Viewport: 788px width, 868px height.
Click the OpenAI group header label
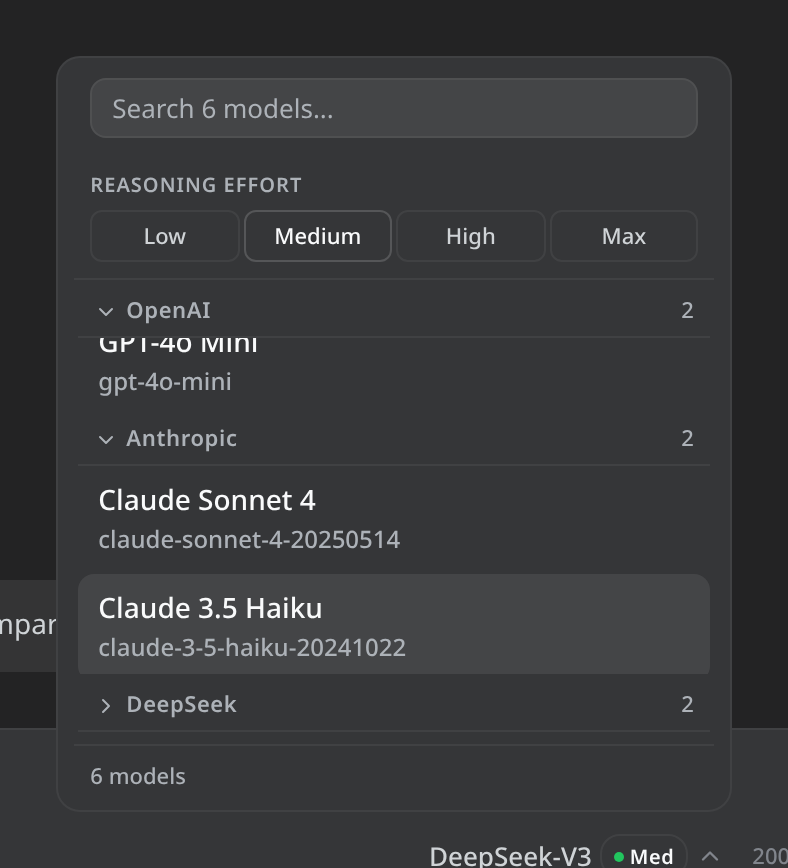168,311
